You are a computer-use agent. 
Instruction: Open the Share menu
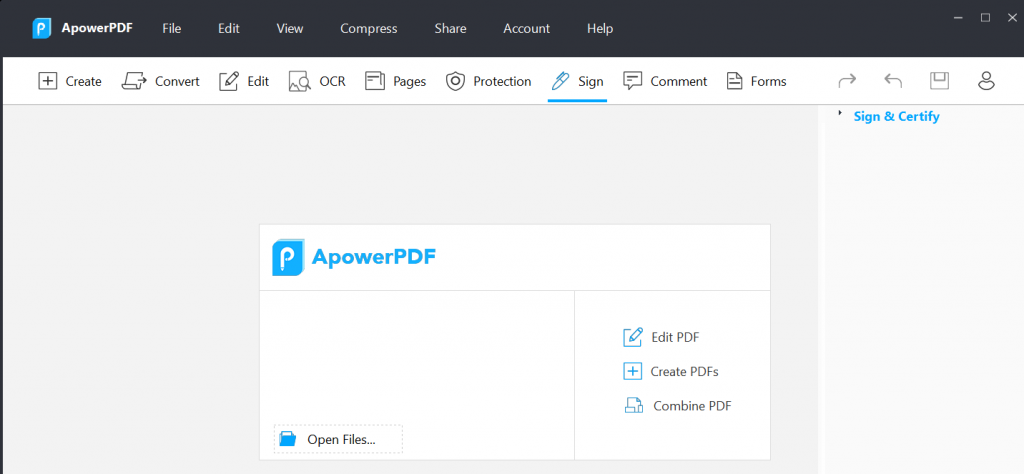(x=450, y=29)
